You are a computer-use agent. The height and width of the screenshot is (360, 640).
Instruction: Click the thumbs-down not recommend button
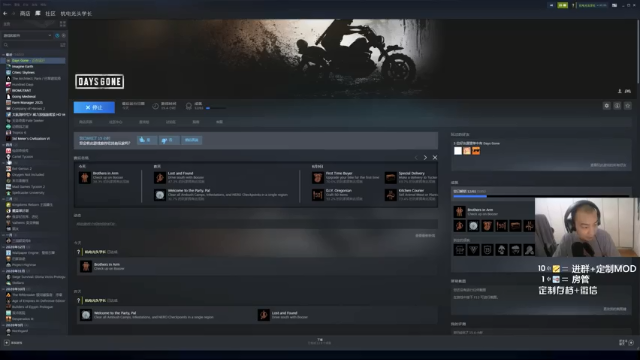pyautogui.click(x=169, y=140)
